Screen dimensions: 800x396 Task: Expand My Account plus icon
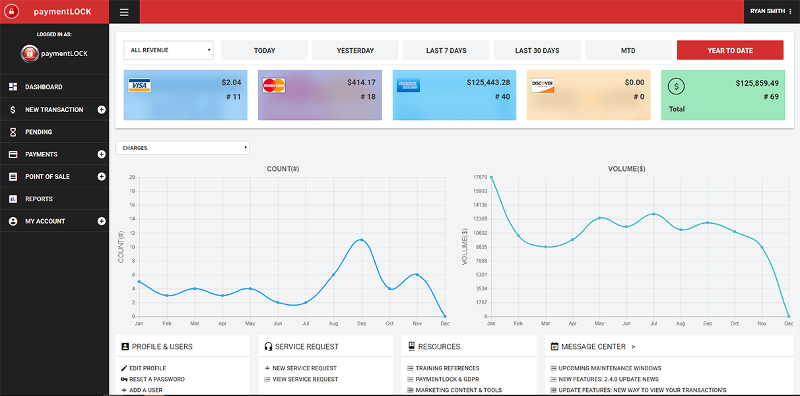point(102,221)
